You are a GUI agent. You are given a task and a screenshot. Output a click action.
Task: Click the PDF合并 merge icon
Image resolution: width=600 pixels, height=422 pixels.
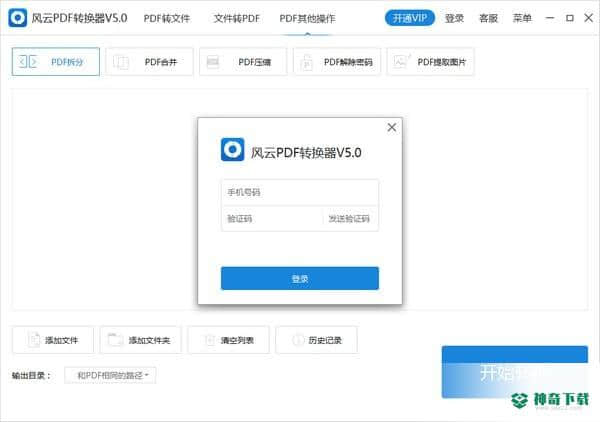[121, 62]
